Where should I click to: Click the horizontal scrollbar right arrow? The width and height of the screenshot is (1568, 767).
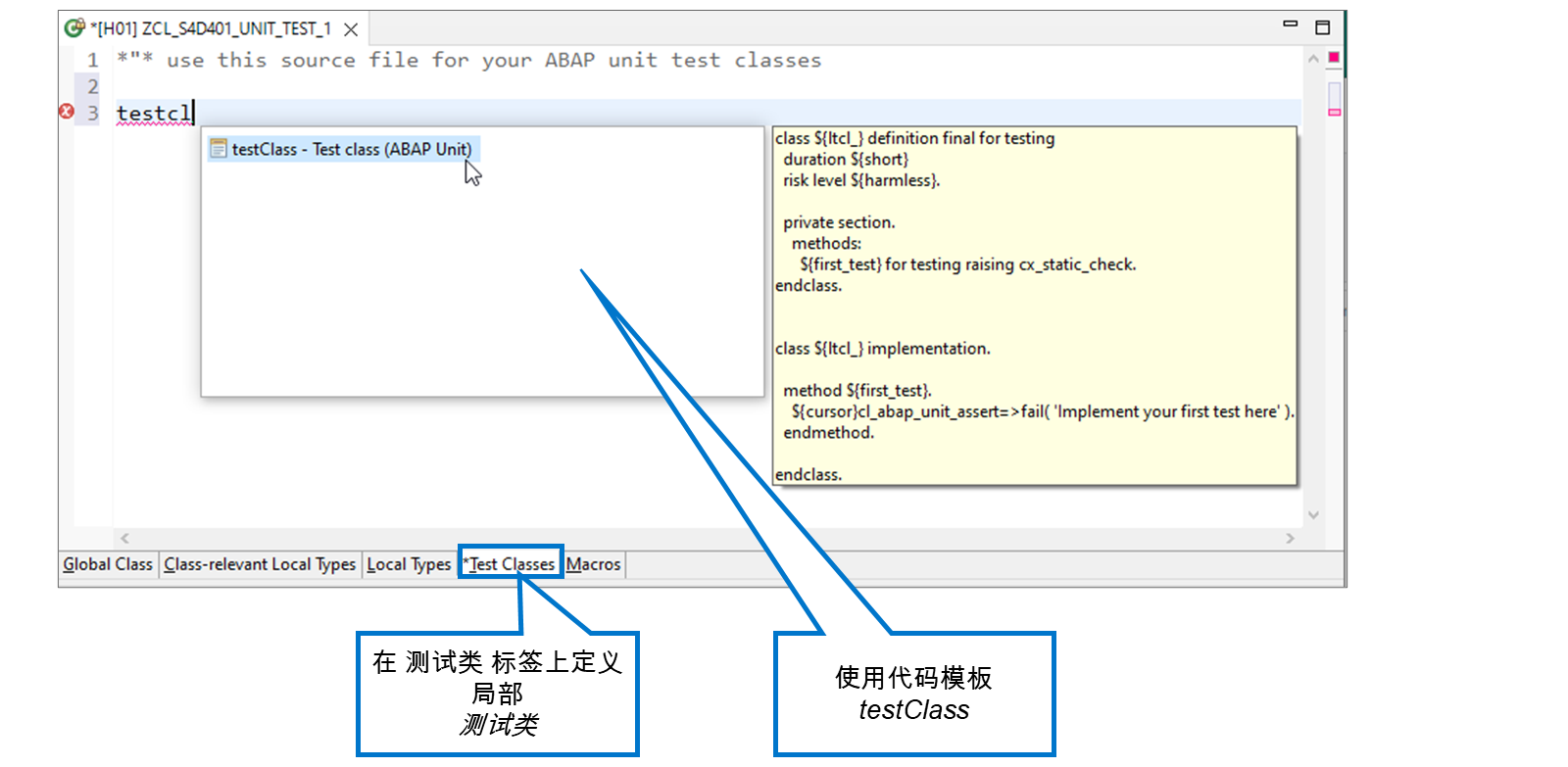pyautogui.click(x=1290, y=538)
